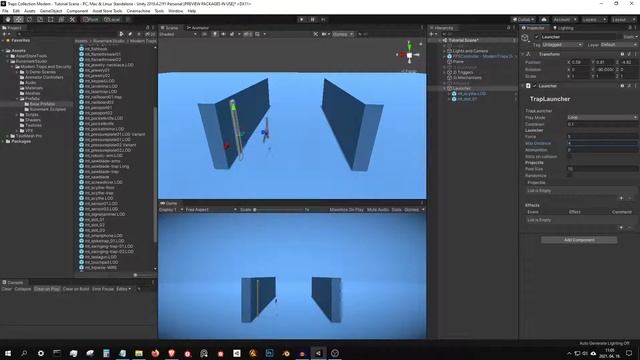Select the Hand tool in the toolbar

coord(8,20)
